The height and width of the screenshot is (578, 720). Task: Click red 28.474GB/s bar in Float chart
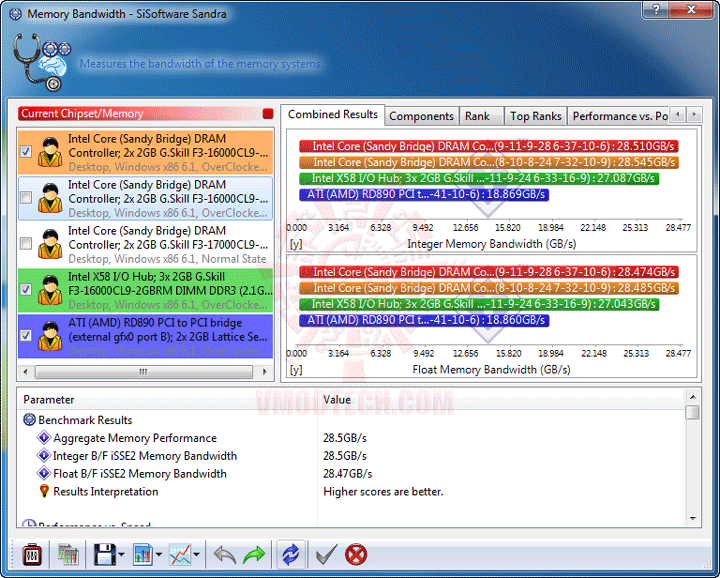pyautogui.click(x=489, y=272)
